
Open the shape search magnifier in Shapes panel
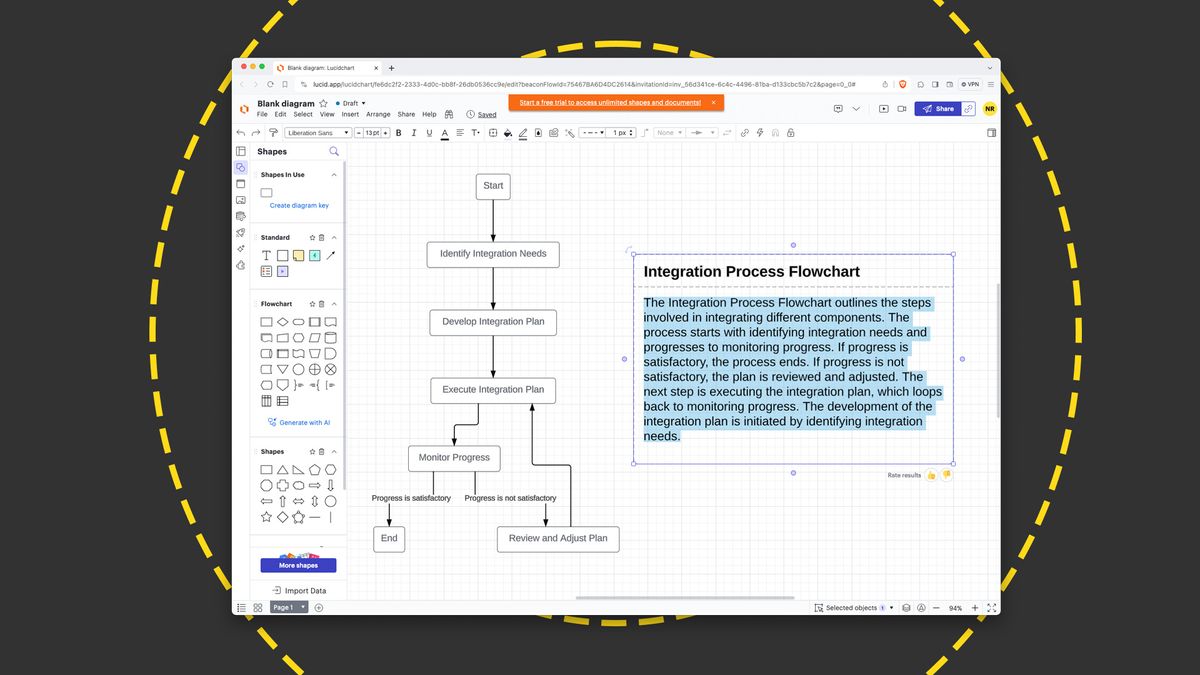click(x=334, y=151)
